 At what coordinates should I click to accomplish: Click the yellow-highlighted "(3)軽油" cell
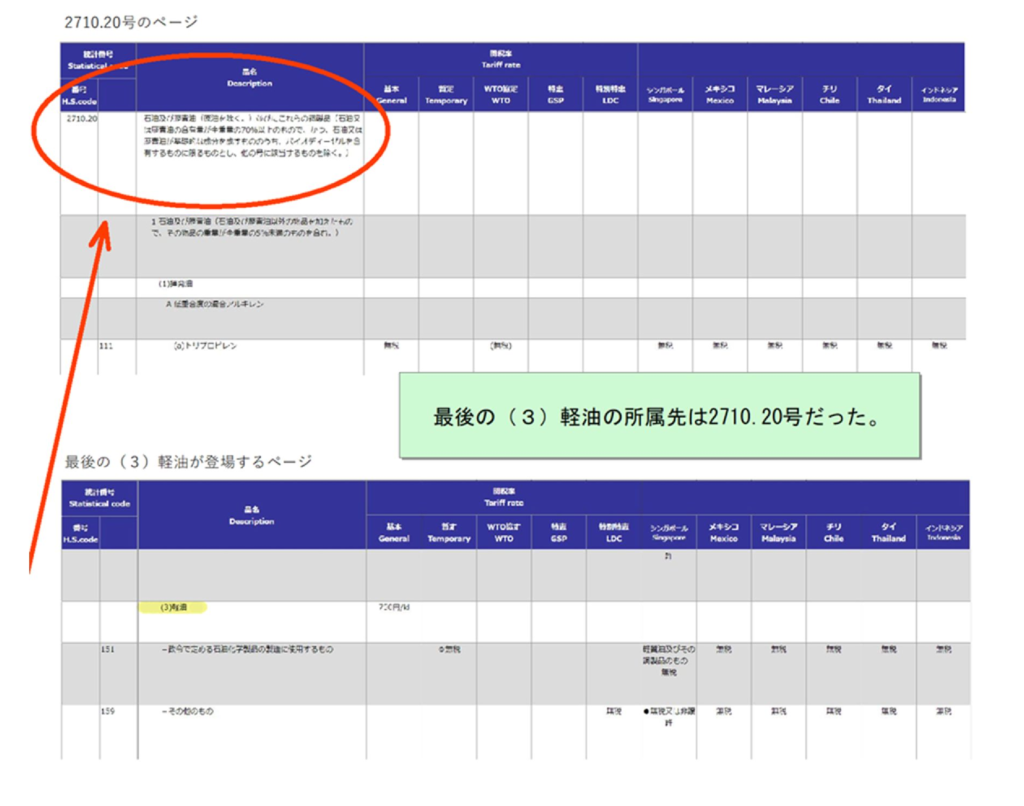coord(170,607)
